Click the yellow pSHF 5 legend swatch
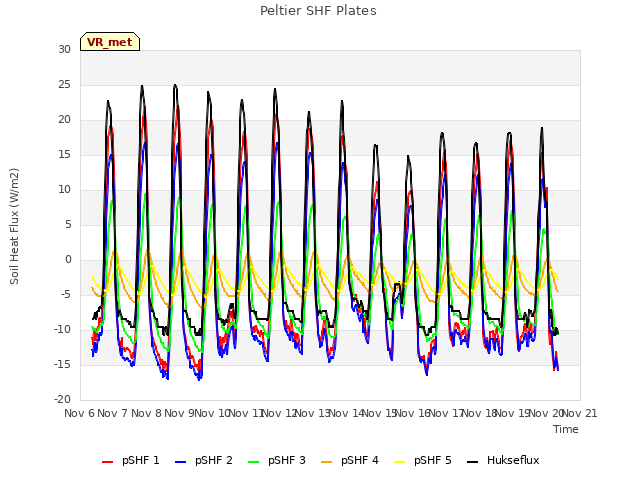Viewport: 640px width, 480px height. pos(400,462)
